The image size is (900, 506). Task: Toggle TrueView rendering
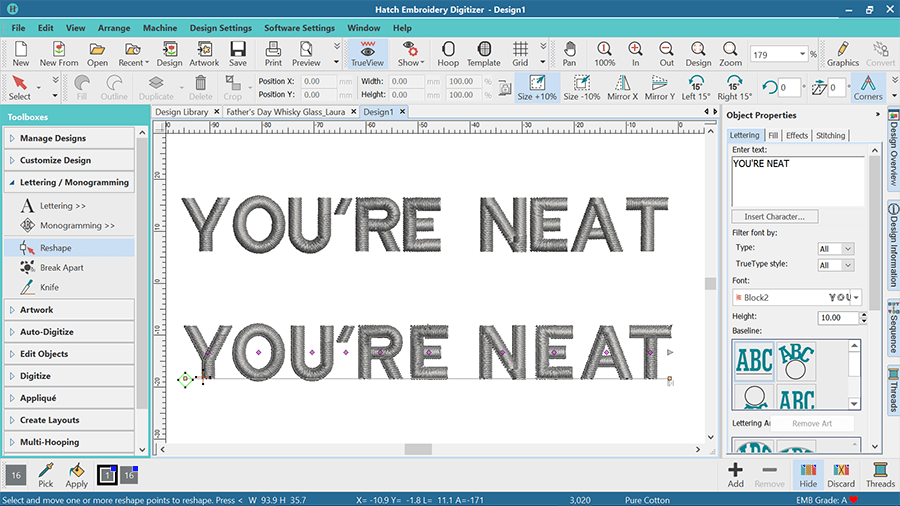click(368, 52)
